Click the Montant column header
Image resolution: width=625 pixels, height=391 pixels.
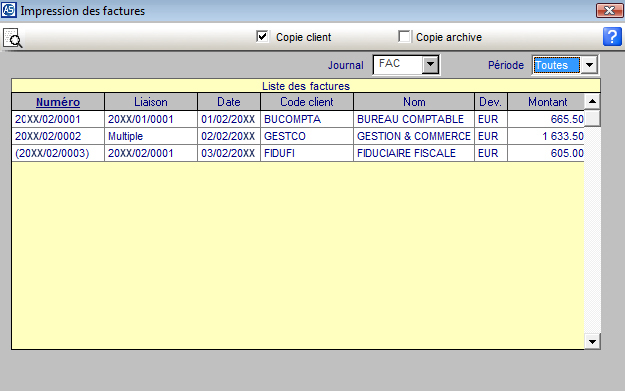point(547,102)
